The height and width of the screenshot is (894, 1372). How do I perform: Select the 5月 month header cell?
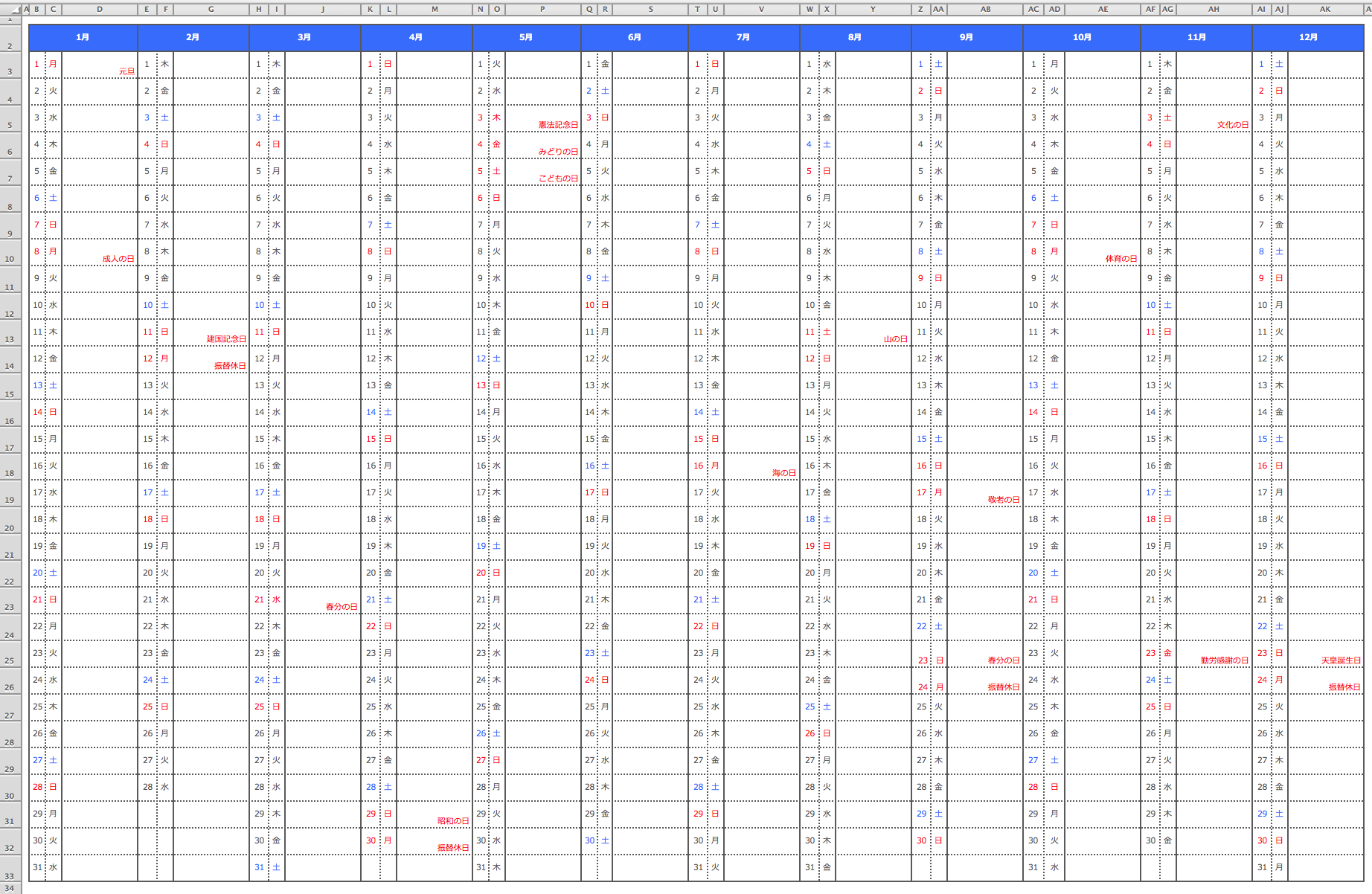[x=527, y=37]
